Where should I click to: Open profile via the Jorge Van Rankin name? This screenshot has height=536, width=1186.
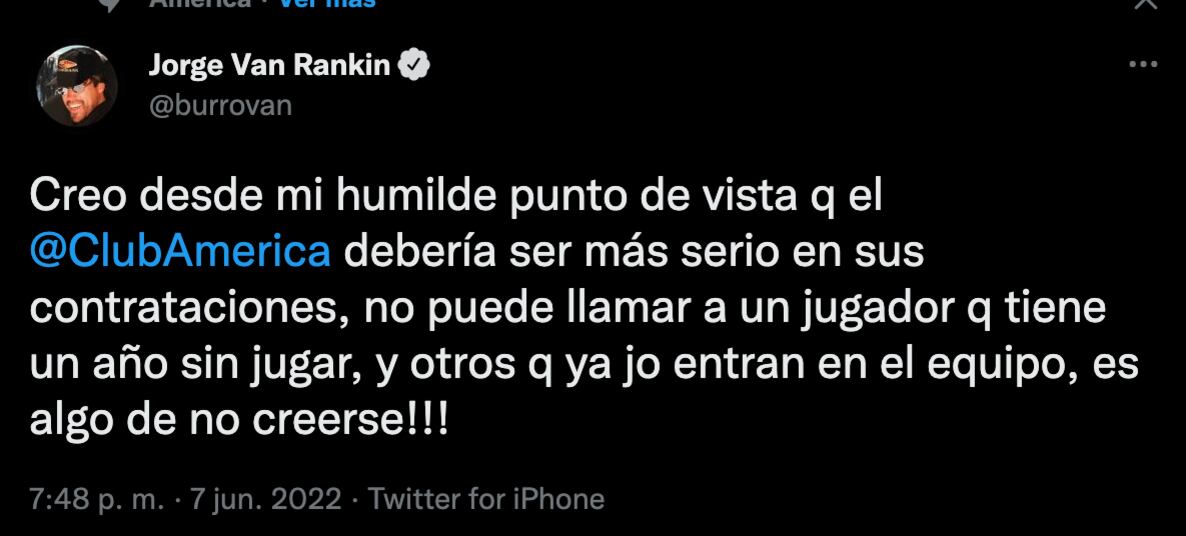(x=270, y=67)
